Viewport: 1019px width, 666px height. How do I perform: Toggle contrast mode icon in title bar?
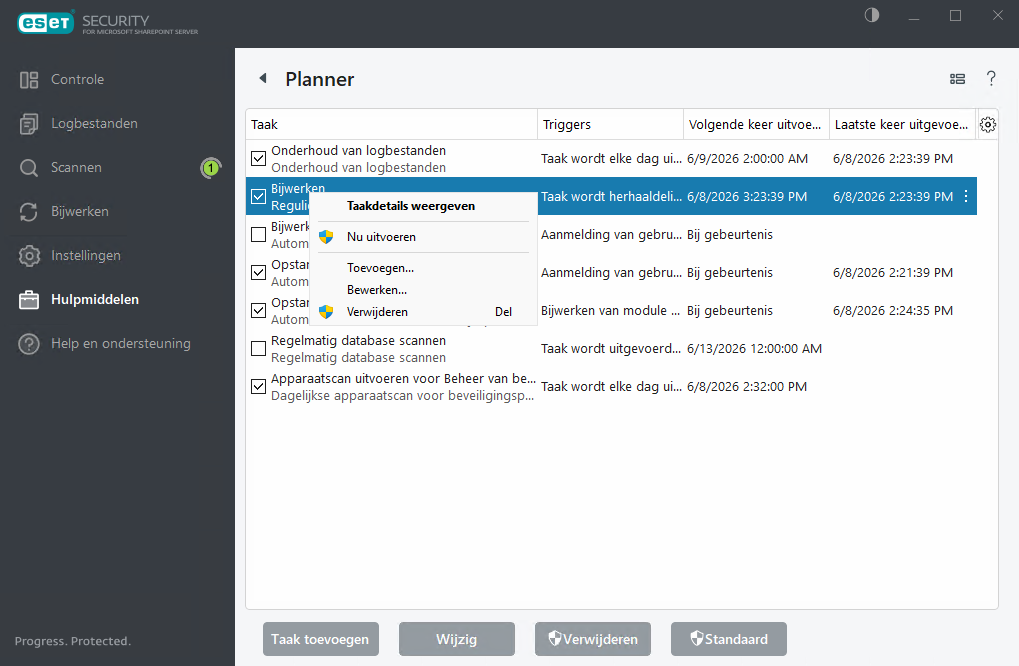[872, 15]
